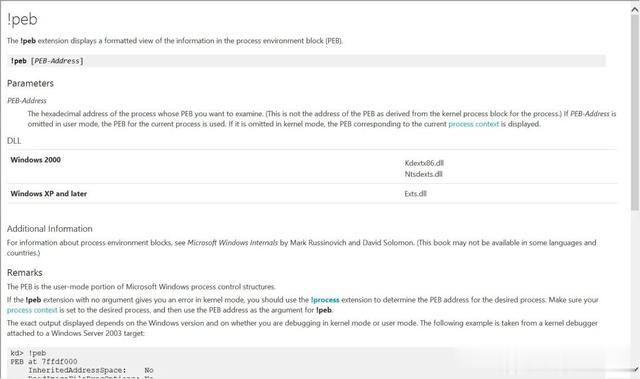Open process context link in Remarks section
Screen dimensions: 640x379
coord(32,310)
